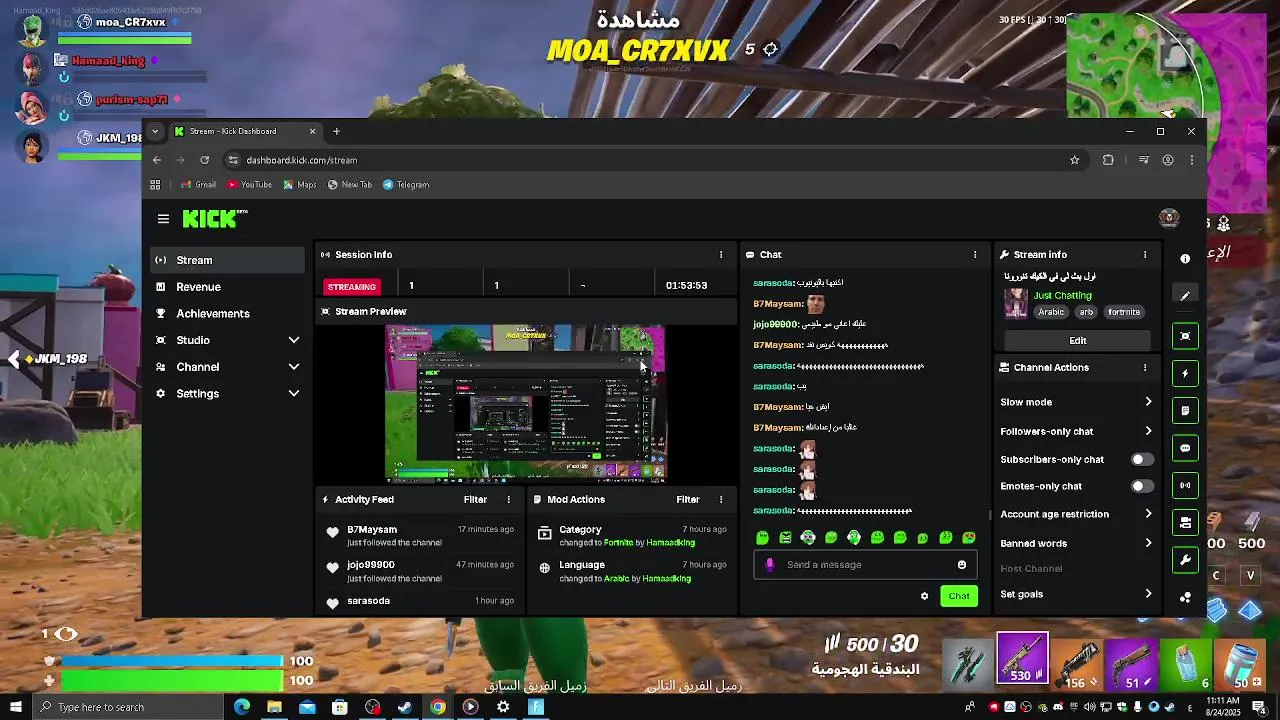Open Chat panel options menu
This screenshot has width=1280, height=720.
pos(975,255)
